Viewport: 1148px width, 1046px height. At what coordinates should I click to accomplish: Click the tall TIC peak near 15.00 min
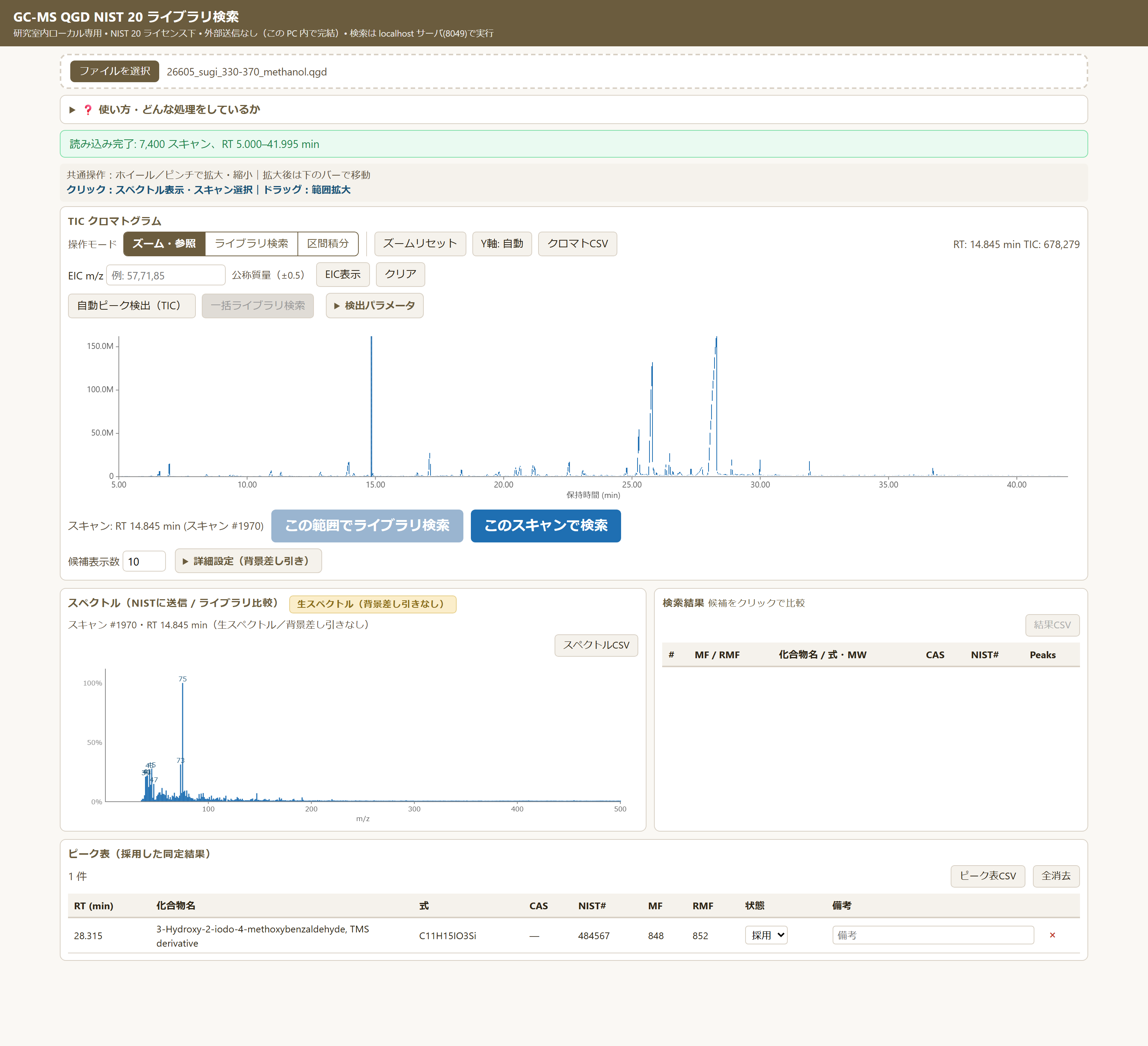[x=371, y=406]
